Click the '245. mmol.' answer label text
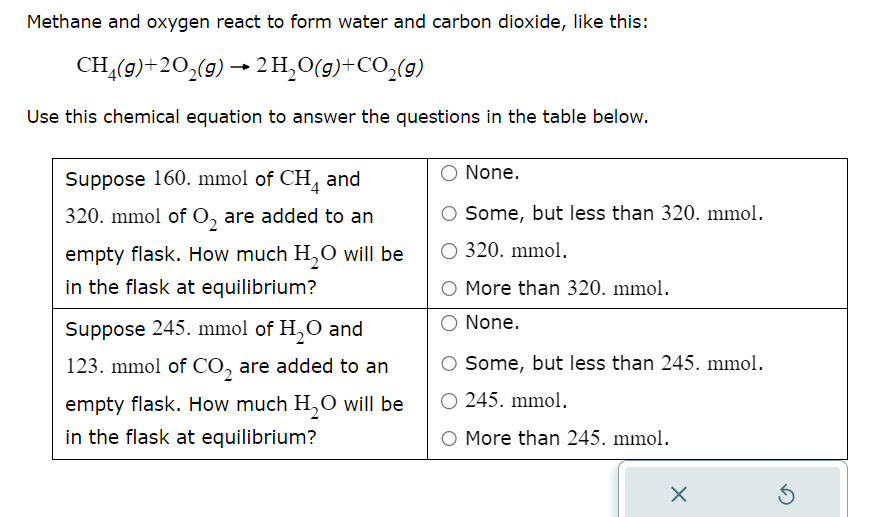 [516, 400]
